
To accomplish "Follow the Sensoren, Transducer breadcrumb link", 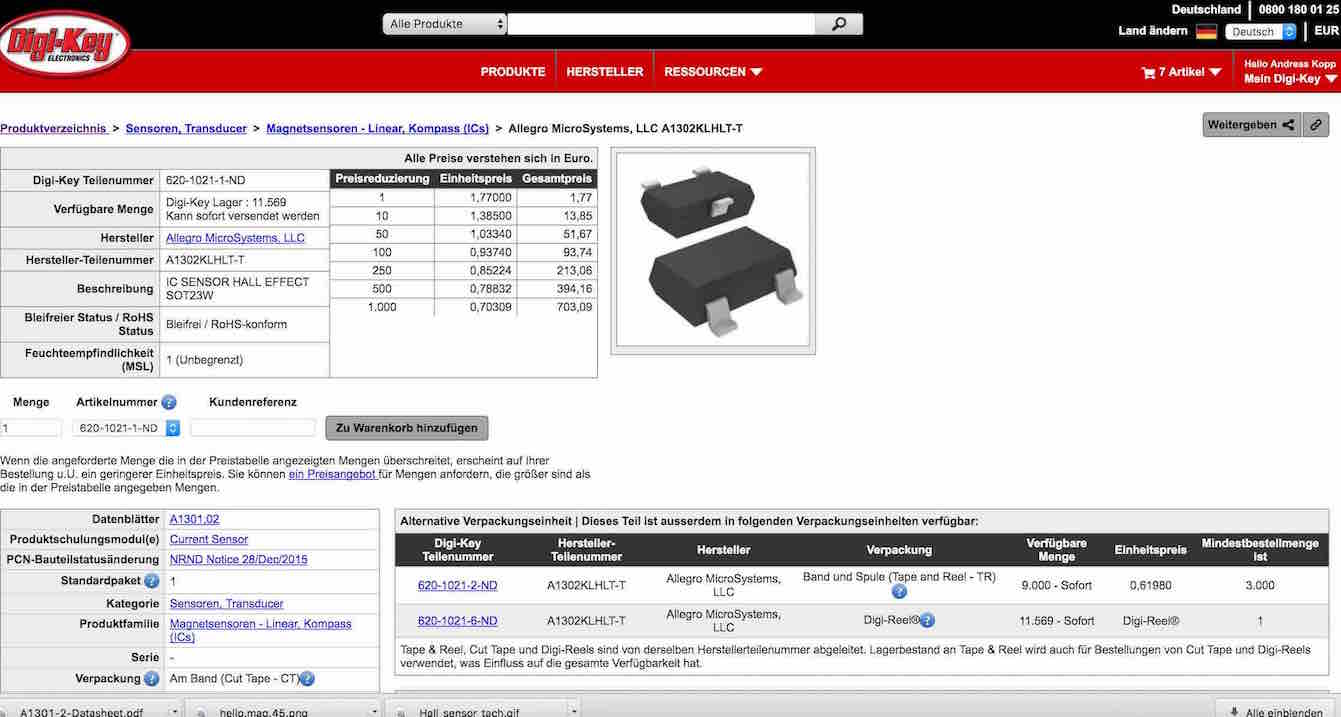I will pos(186,128).
